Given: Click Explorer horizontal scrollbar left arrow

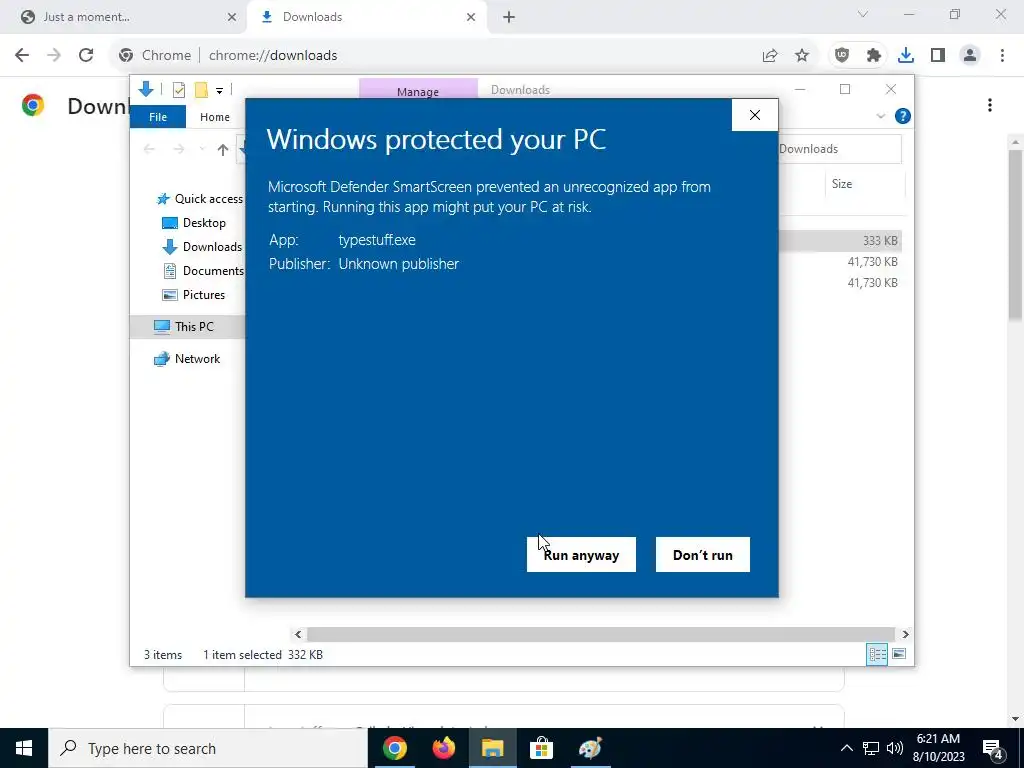Looking at the screenshot, I should [x=298, y=634].
